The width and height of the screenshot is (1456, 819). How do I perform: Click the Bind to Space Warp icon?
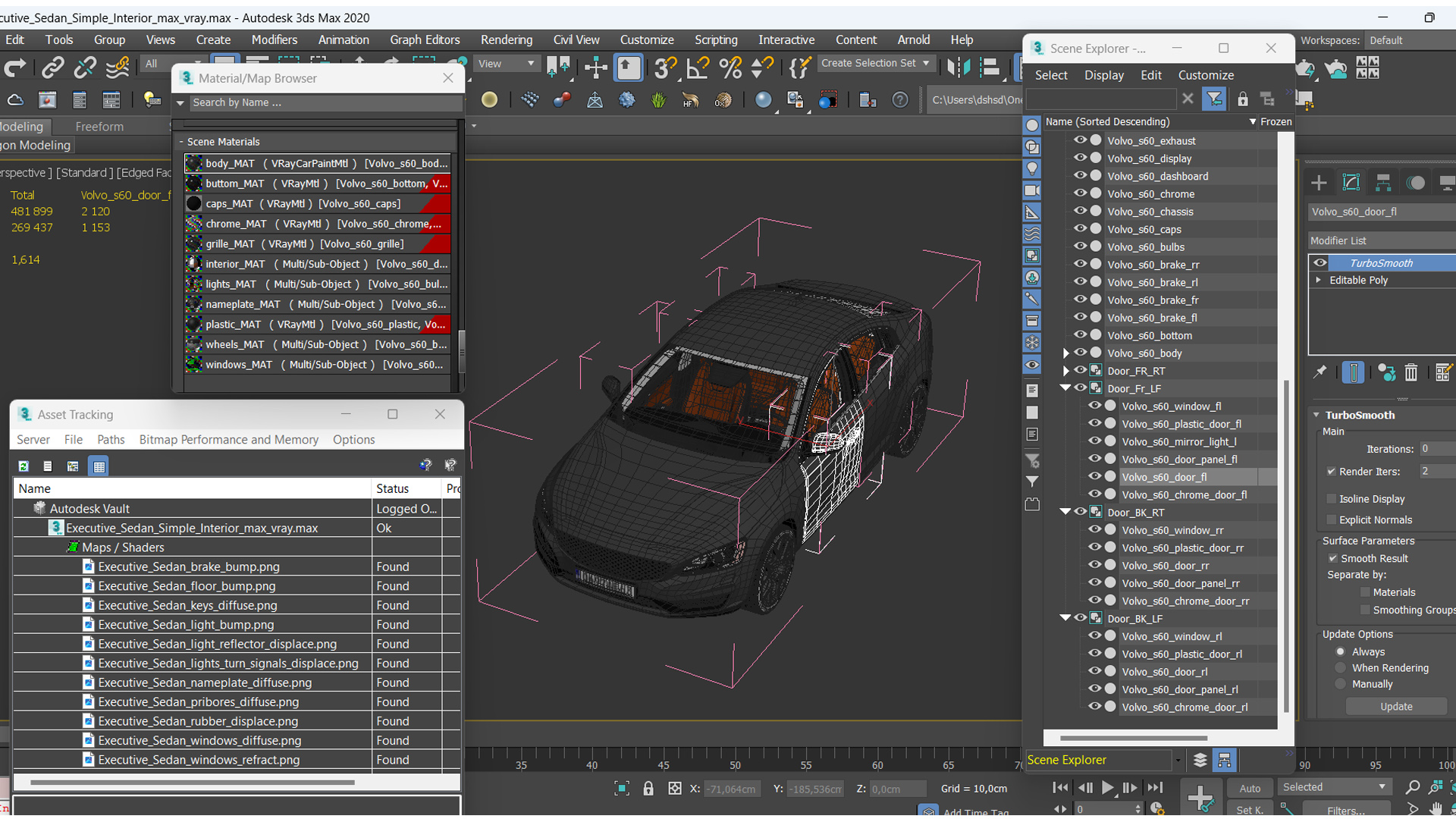118,68
